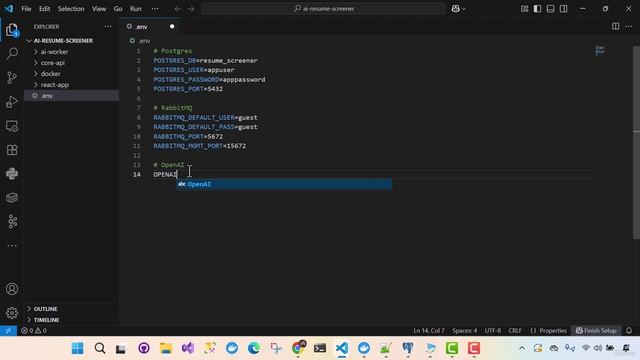Viewport: 640px width, 360px height.
Task: Open the Search view in activity bar
Action: (x=12, y=53)
